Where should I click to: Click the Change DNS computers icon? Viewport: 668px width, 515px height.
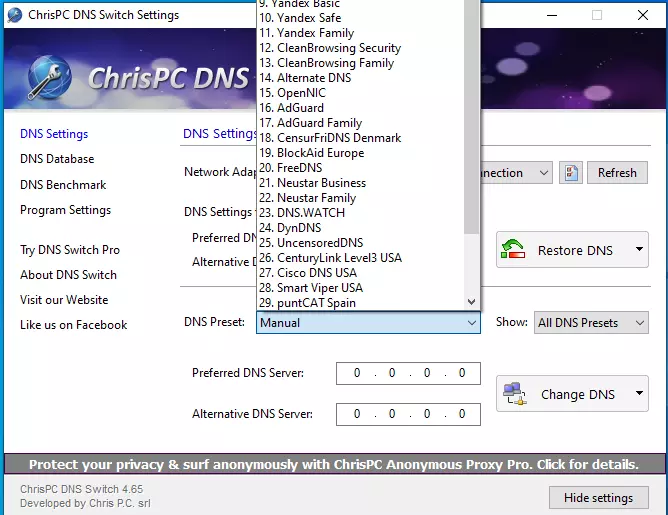(x=515, y=394)
